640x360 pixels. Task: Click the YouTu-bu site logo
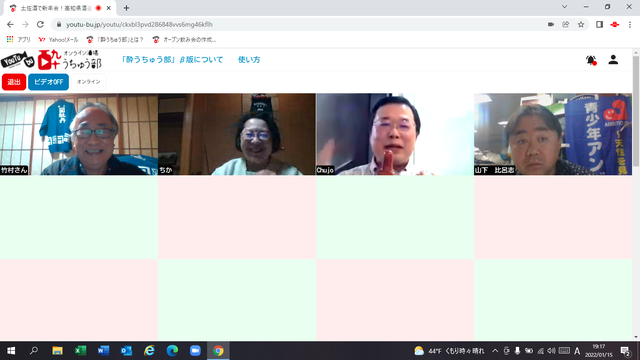coord(51,60)
